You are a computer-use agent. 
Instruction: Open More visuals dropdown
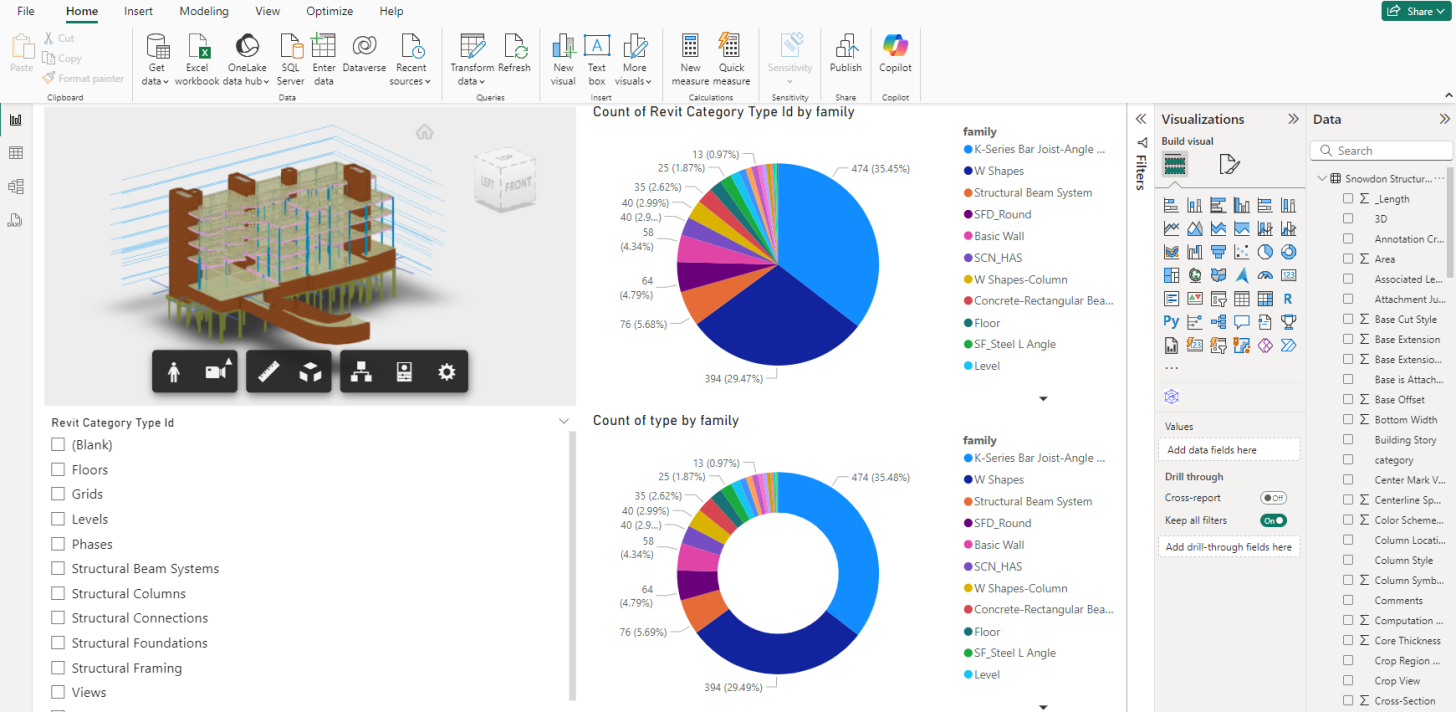coord(634,59)
